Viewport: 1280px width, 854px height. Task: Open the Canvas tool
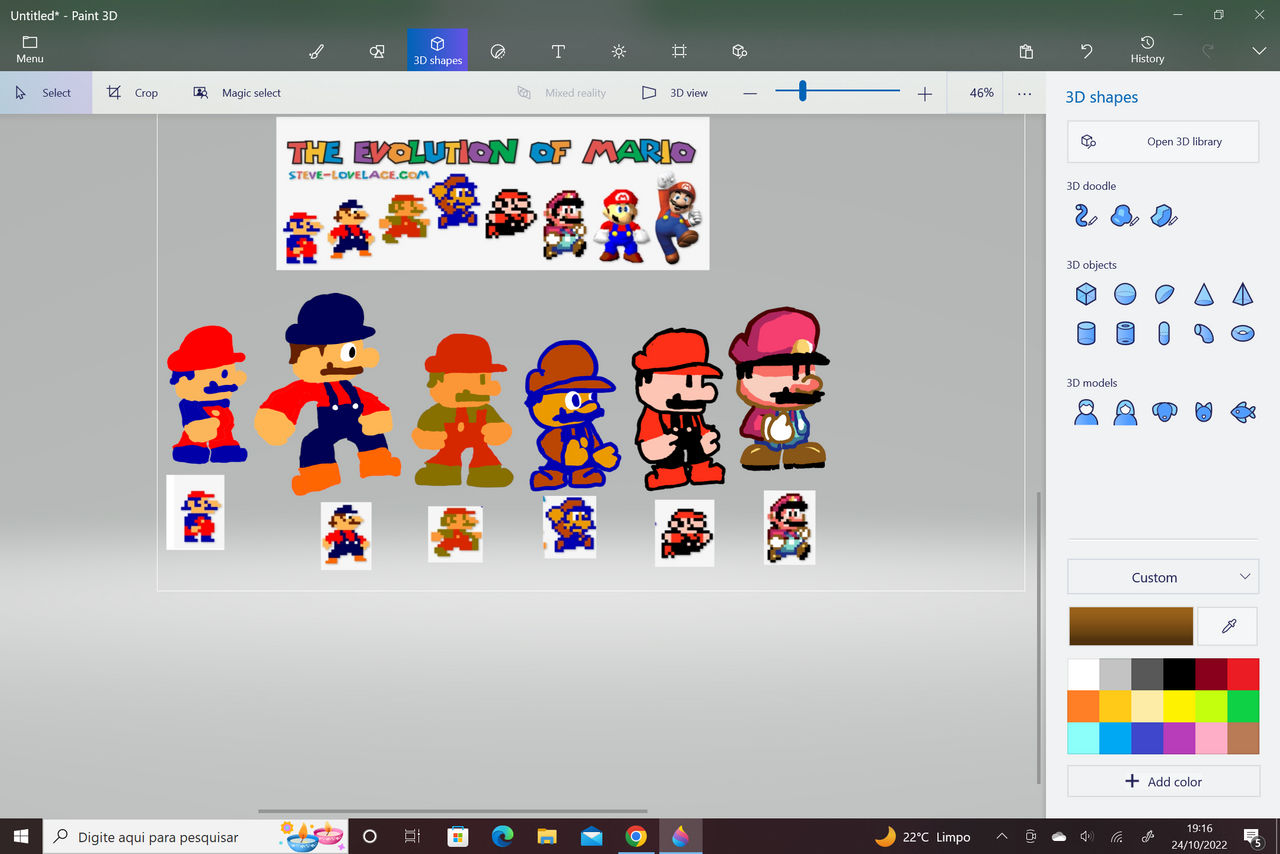coord(679,51)
